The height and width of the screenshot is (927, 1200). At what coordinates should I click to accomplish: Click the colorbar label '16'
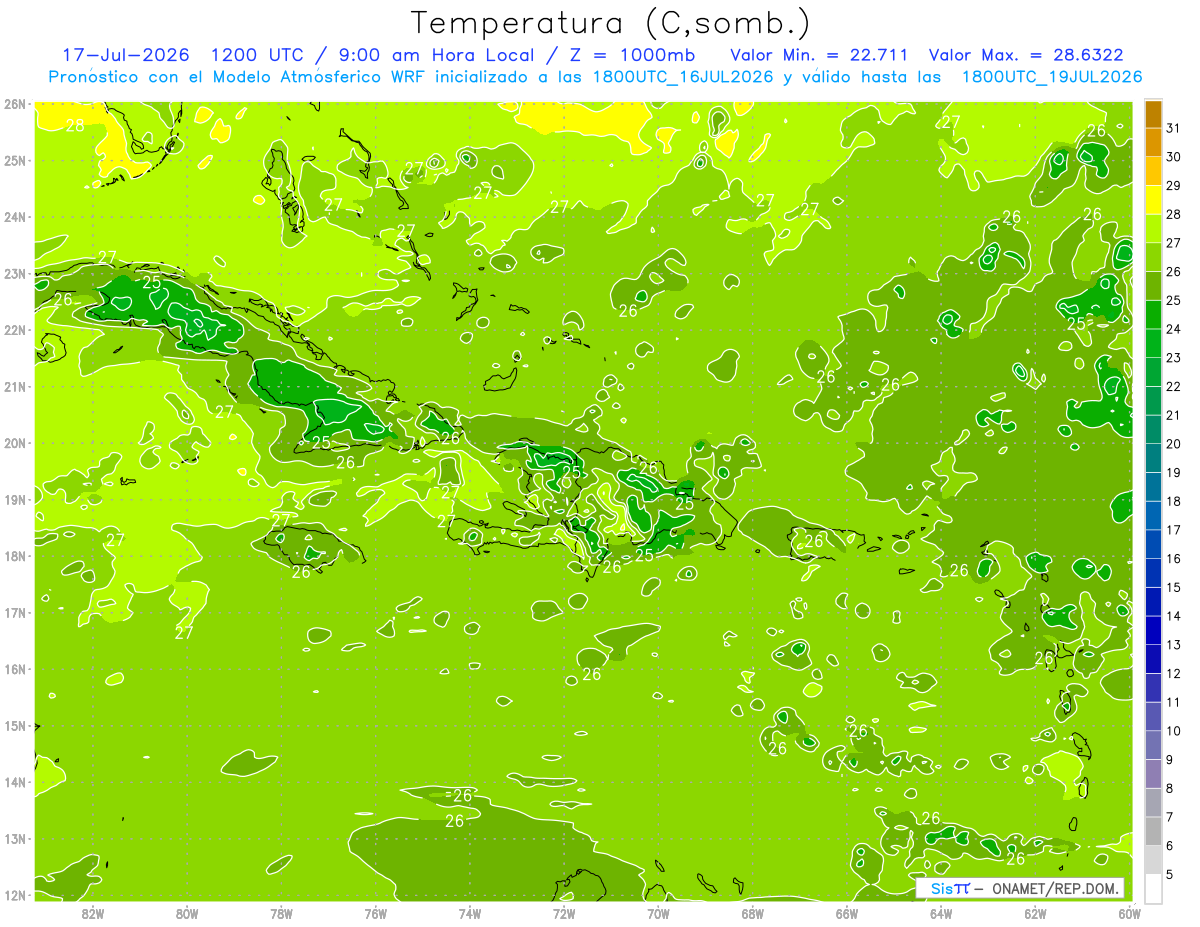pyautogui.click(x=1174, y=559)
